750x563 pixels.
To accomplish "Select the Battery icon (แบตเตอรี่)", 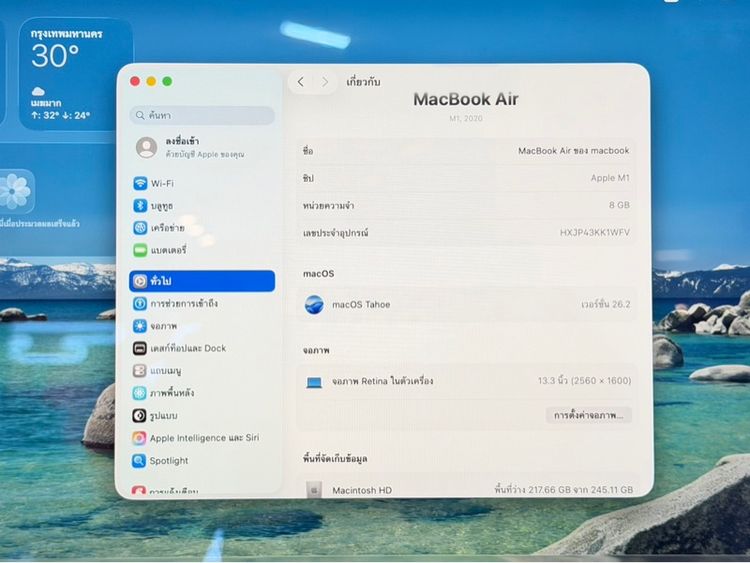I will 140,250.
